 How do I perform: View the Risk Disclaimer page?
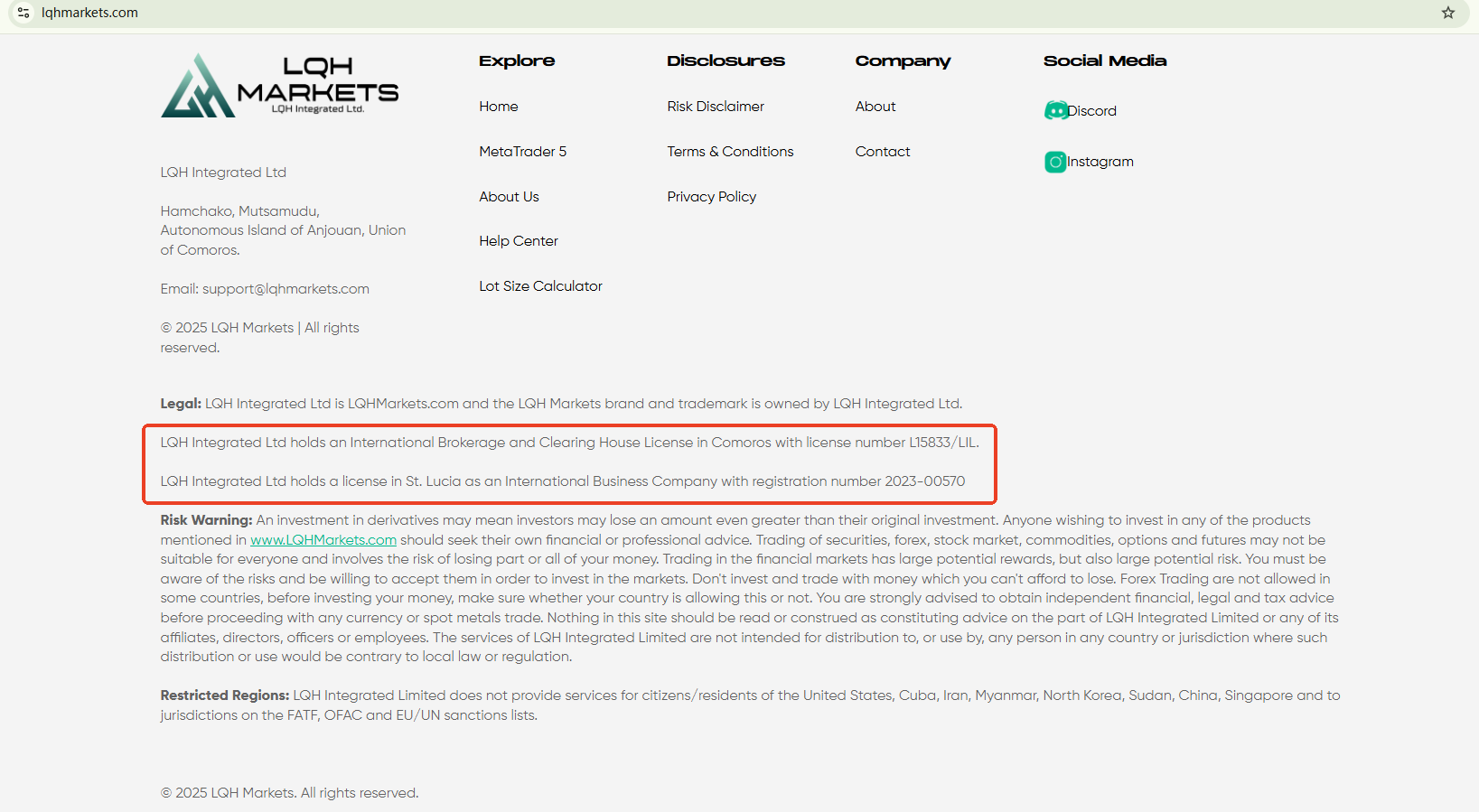(x=716, y=107)
